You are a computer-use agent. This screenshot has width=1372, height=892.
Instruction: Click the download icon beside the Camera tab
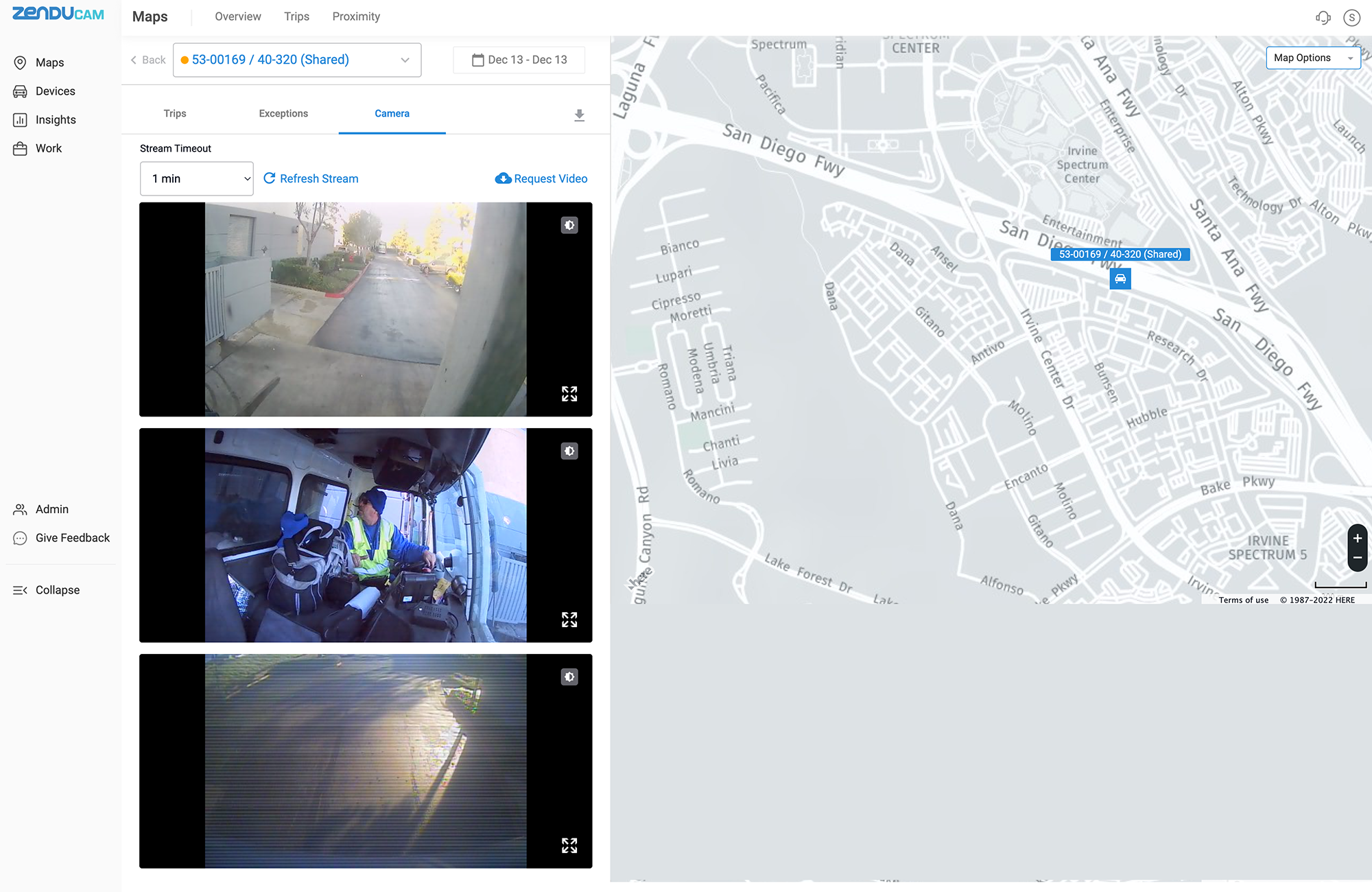[579, 115]
